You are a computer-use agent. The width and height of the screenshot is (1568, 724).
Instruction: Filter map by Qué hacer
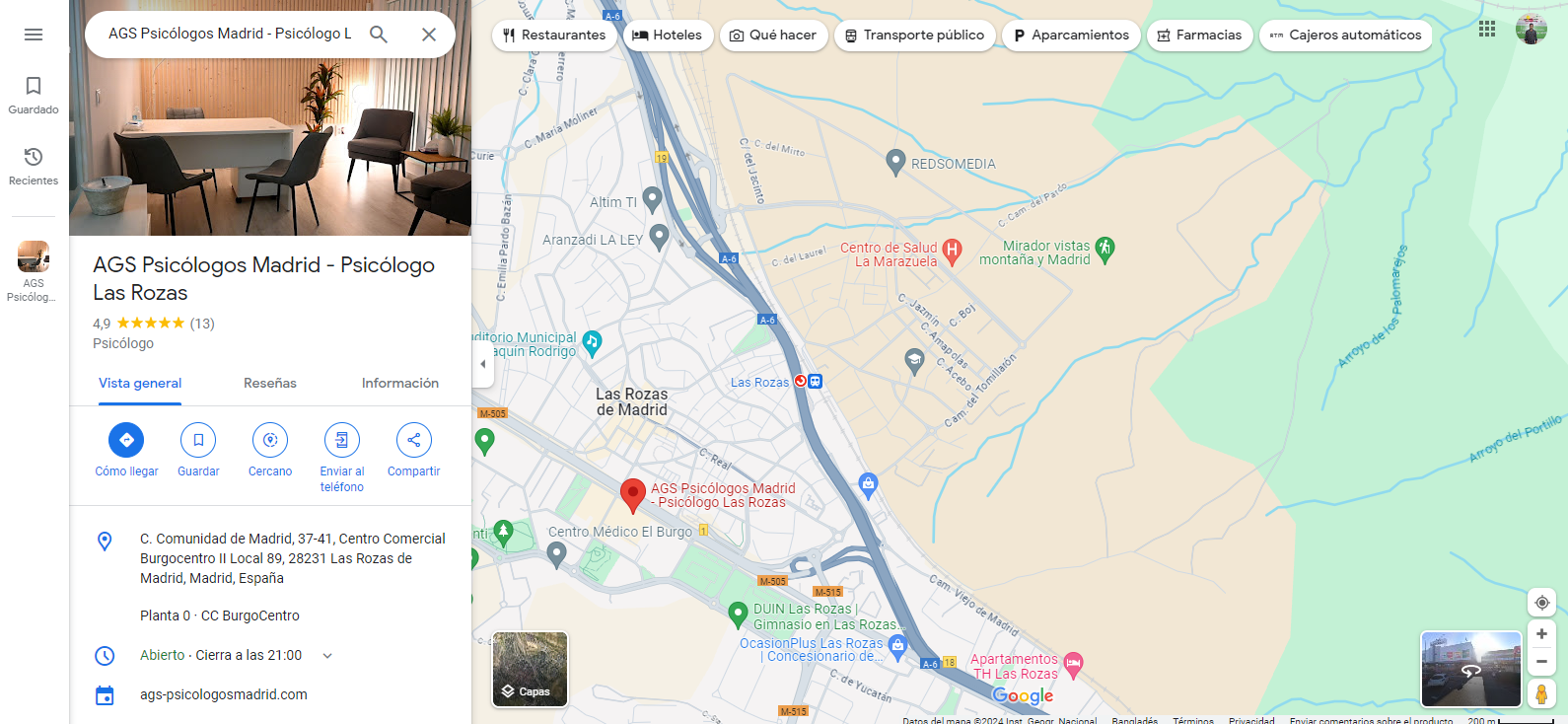click(x=773, y=36)
